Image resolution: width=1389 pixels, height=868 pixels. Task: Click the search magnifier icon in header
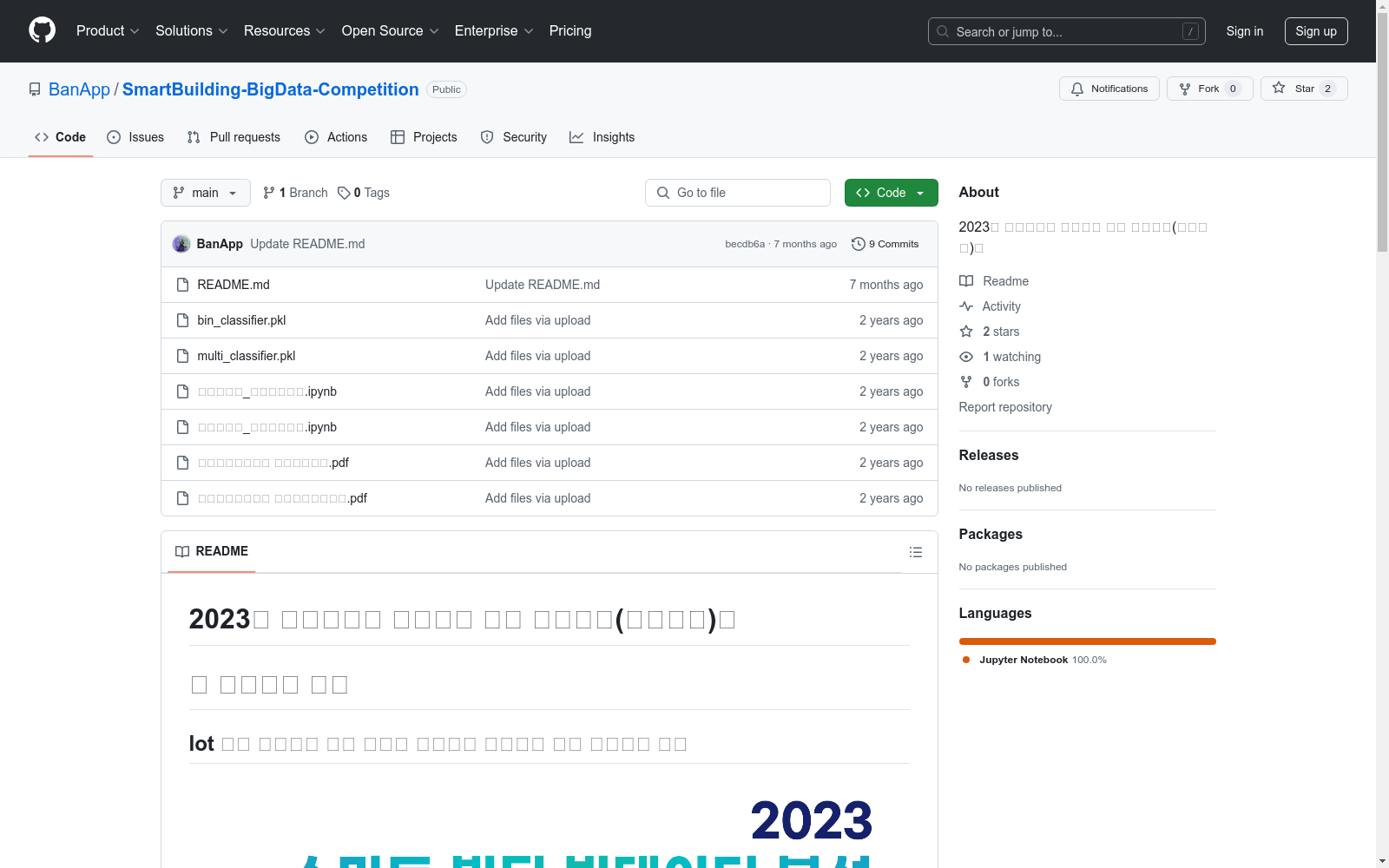943,31
